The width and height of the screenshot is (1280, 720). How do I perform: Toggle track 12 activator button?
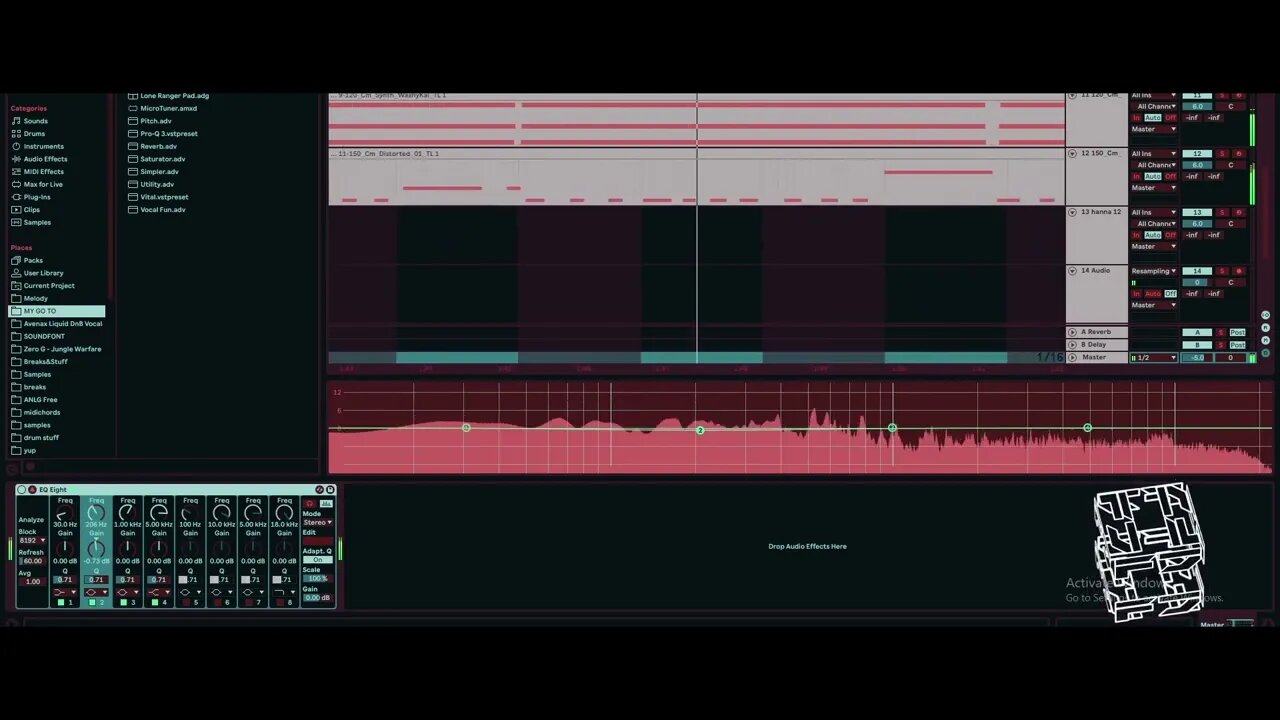(1197, 153)
